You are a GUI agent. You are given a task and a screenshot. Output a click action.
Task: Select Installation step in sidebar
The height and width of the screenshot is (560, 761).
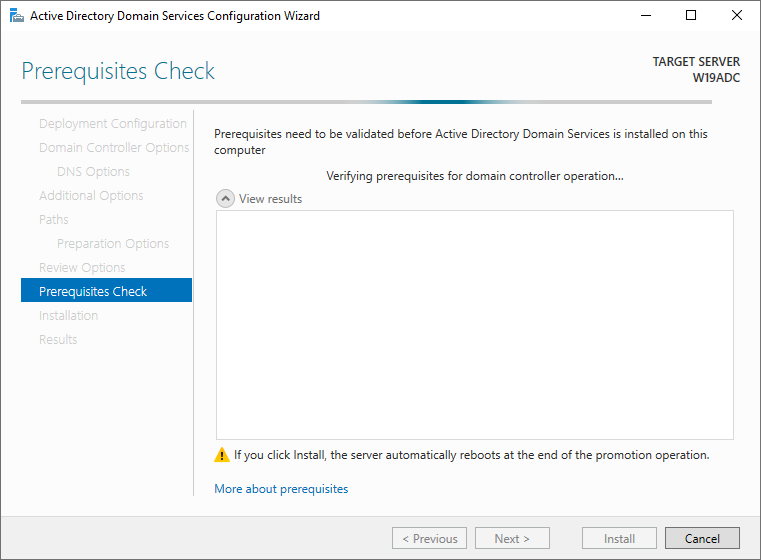[68, 315]
